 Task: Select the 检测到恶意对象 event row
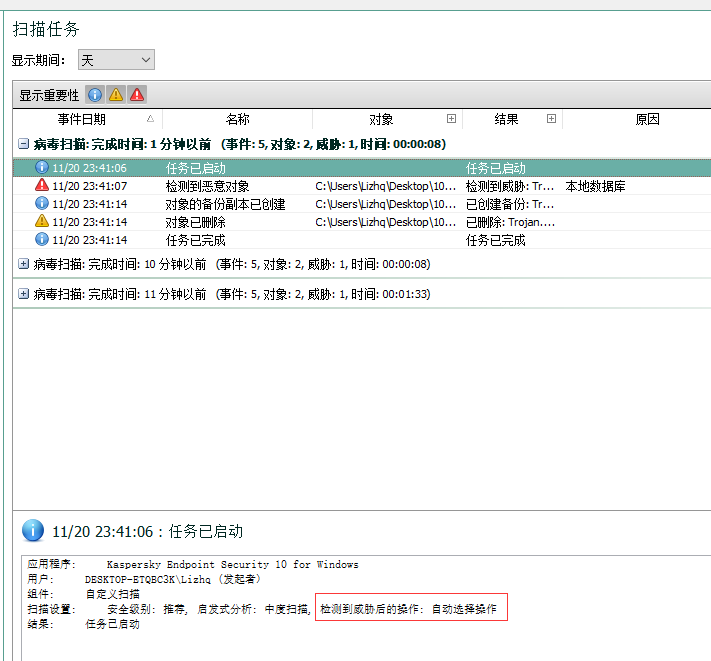pyautogui.click(x=208, y=186)
